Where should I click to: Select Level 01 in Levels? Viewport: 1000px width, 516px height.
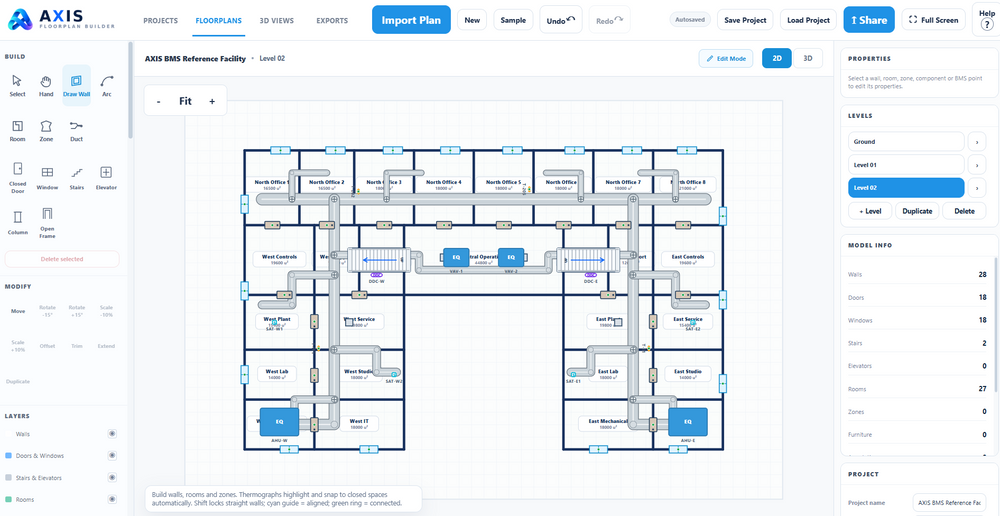point(906,165)
